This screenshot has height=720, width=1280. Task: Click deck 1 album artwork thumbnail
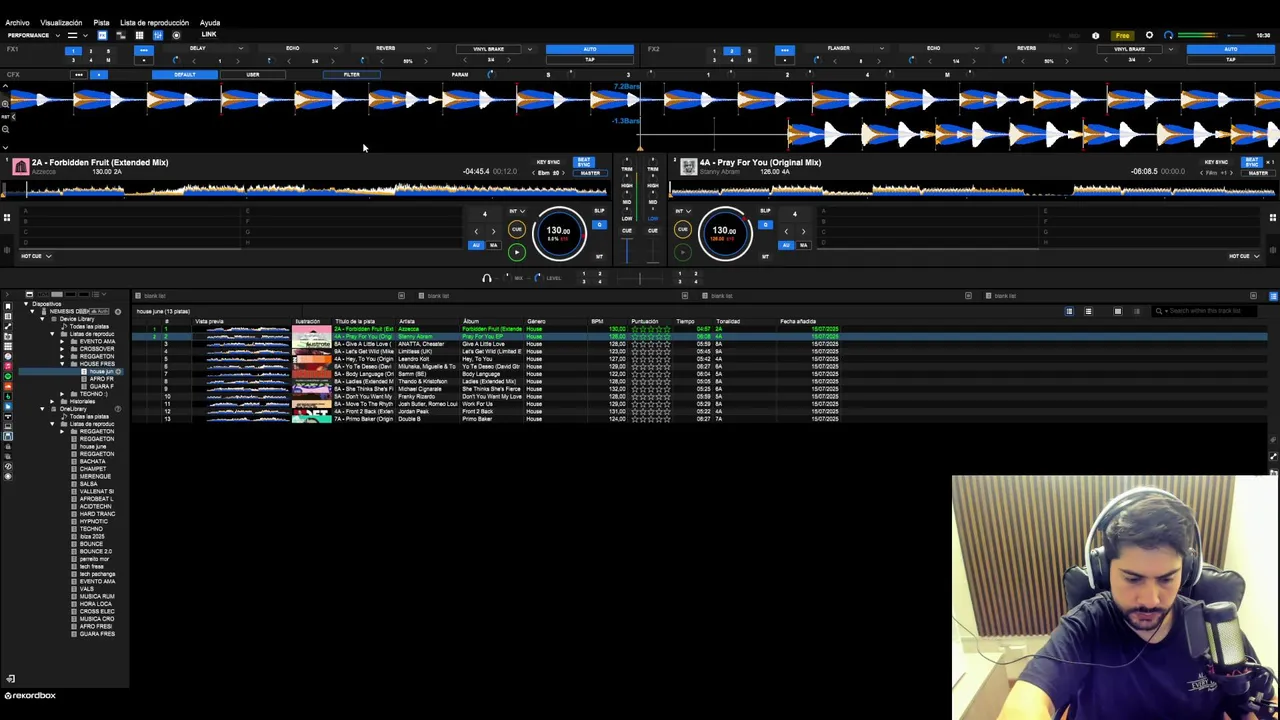click(20, 167)
